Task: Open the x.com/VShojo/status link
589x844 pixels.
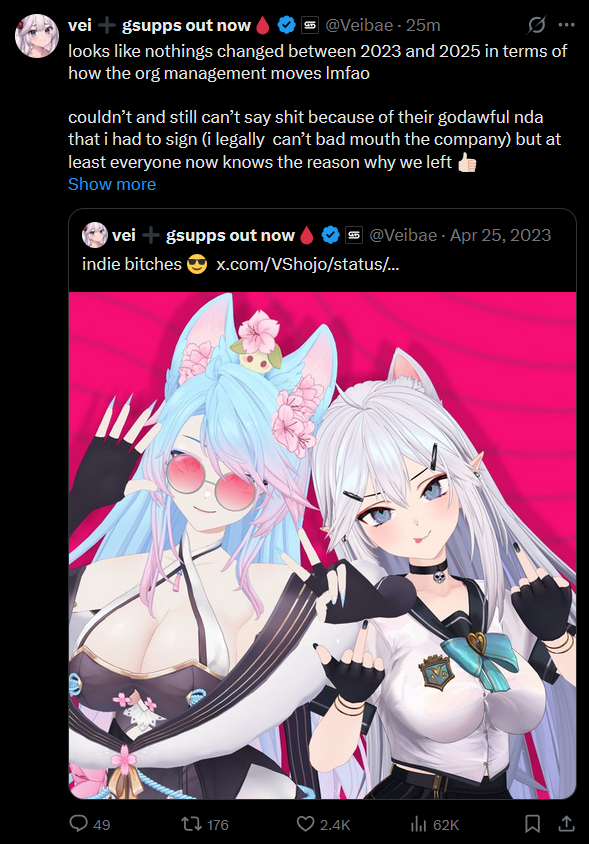Action: point(307,264)
